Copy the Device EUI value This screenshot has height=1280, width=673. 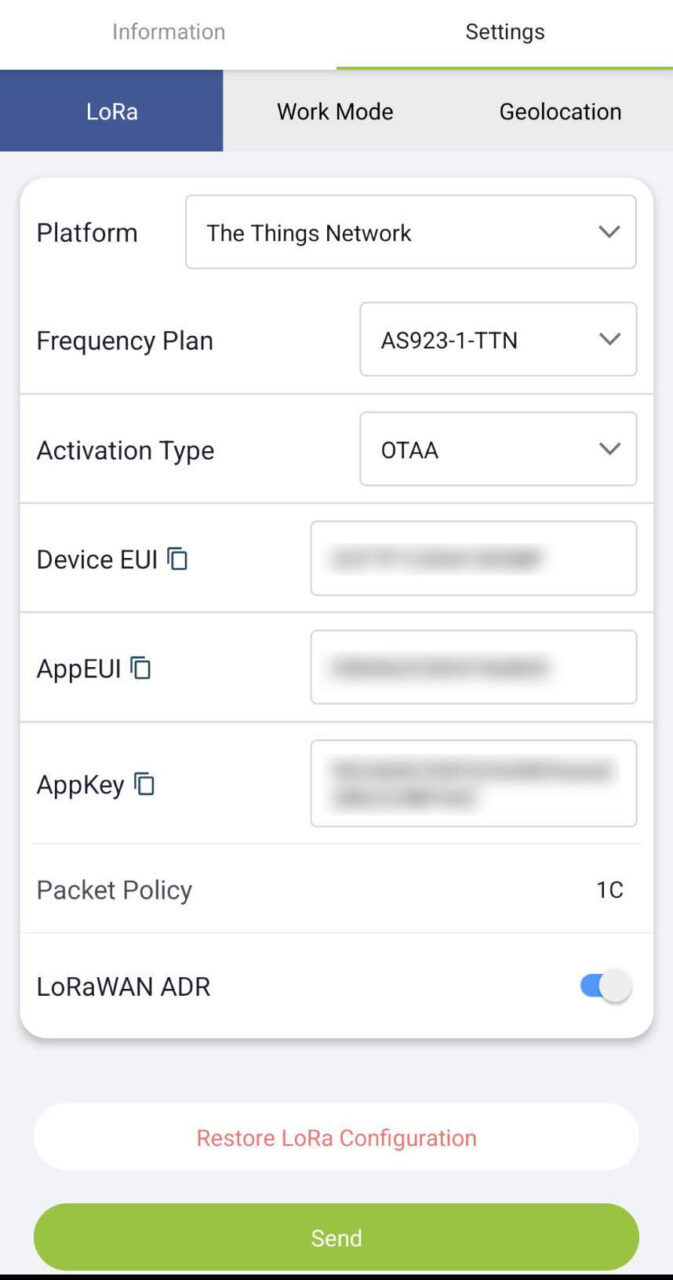coord(178,559)
